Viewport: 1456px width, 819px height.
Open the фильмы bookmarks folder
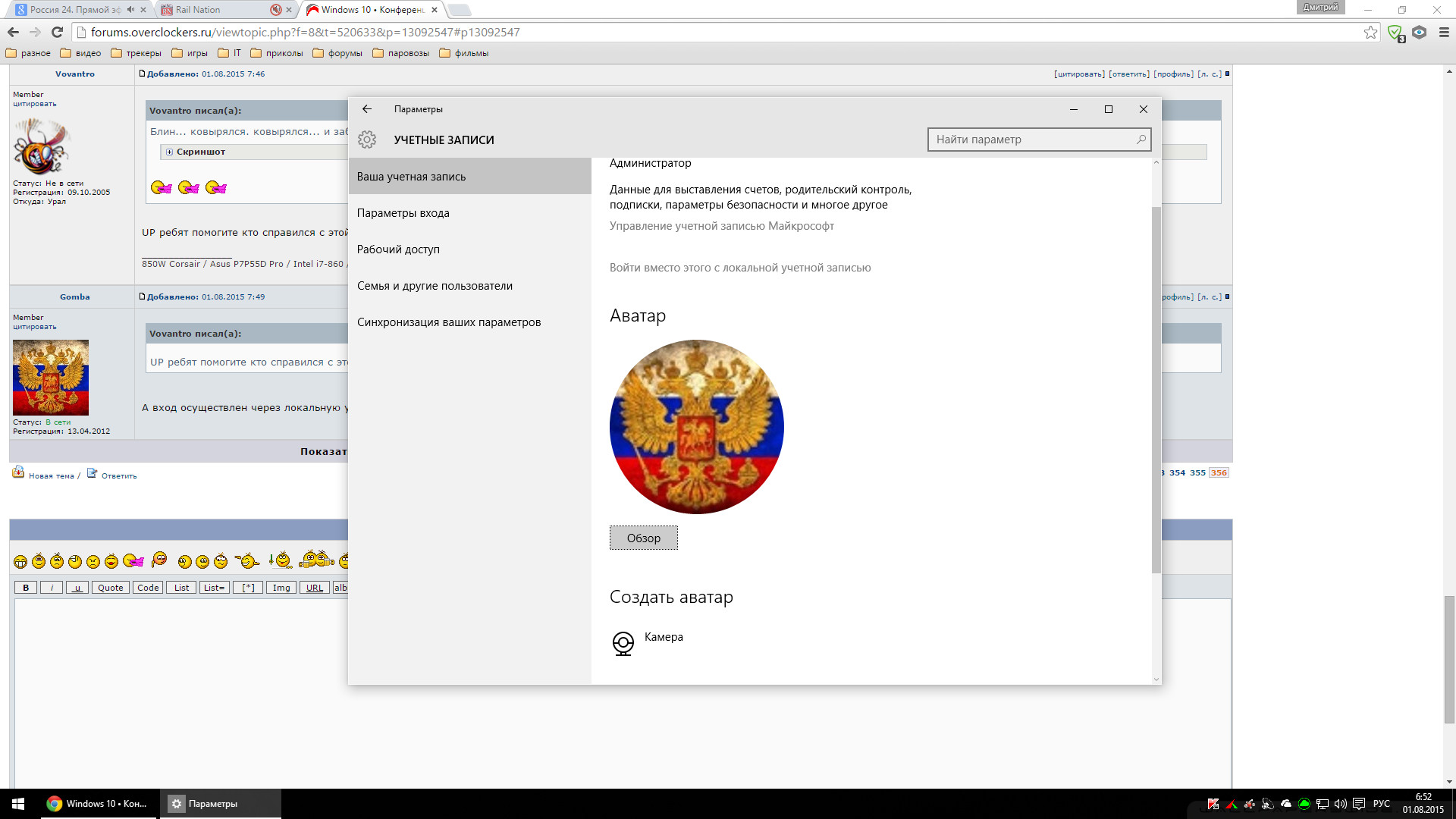pyautogui.click(x=464, y=53)
